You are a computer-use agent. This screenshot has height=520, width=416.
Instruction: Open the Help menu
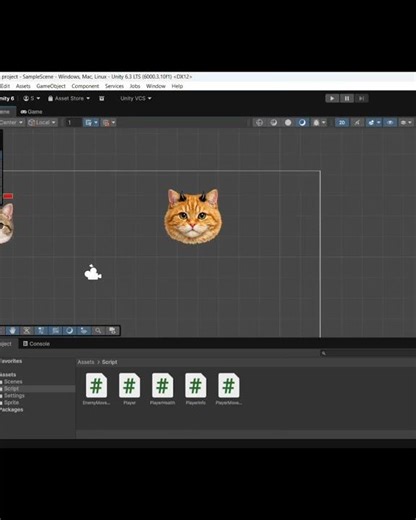(x=177, y=86)
